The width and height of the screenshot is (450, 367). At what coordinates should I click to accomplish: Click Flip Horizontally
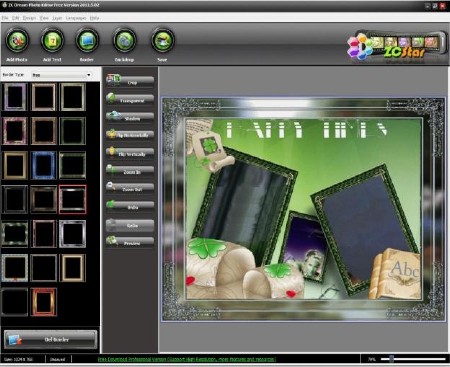point(130,135)
